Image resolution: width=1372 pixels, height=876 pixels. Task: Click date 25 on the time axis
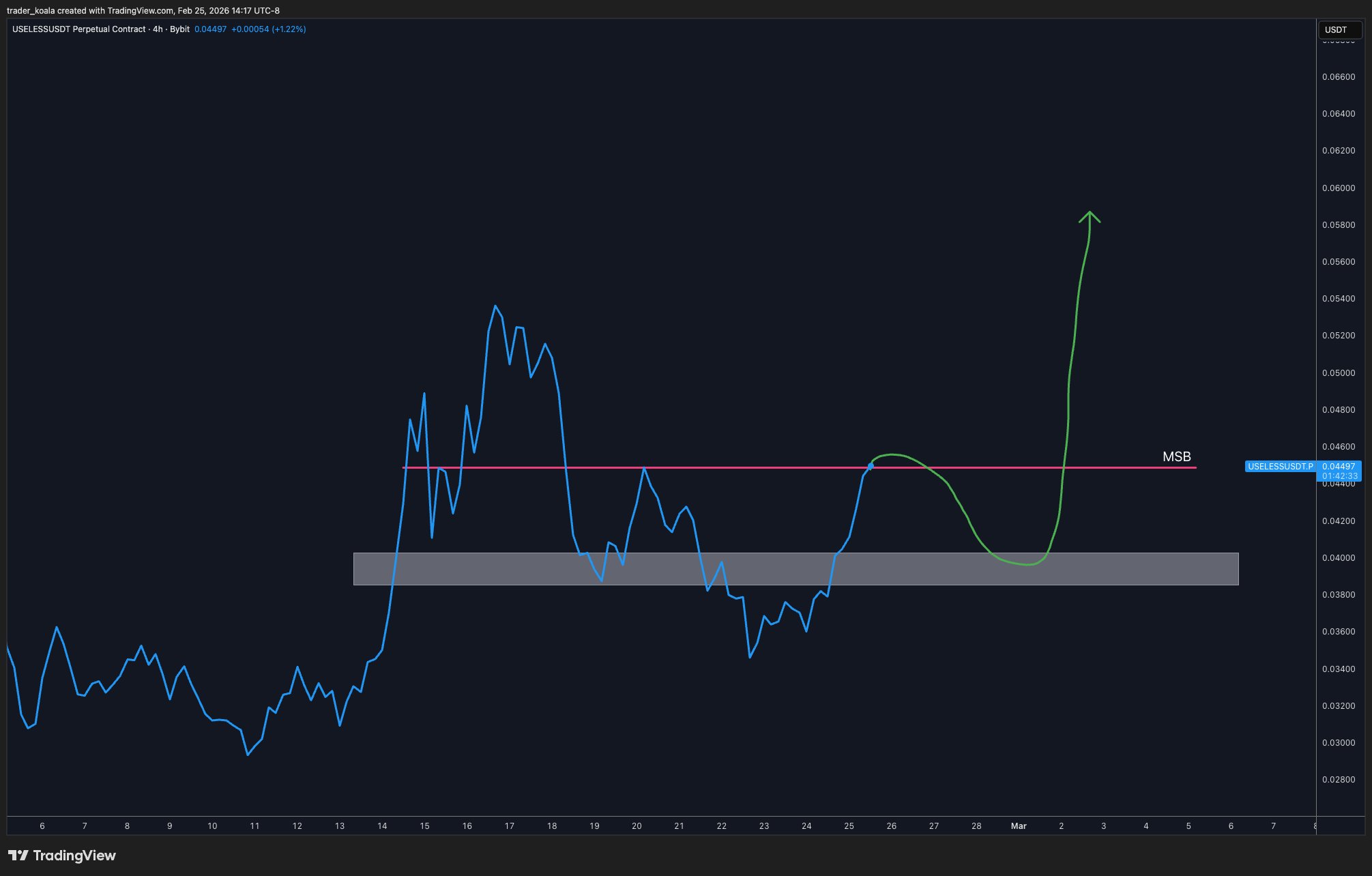coord(849,826)
